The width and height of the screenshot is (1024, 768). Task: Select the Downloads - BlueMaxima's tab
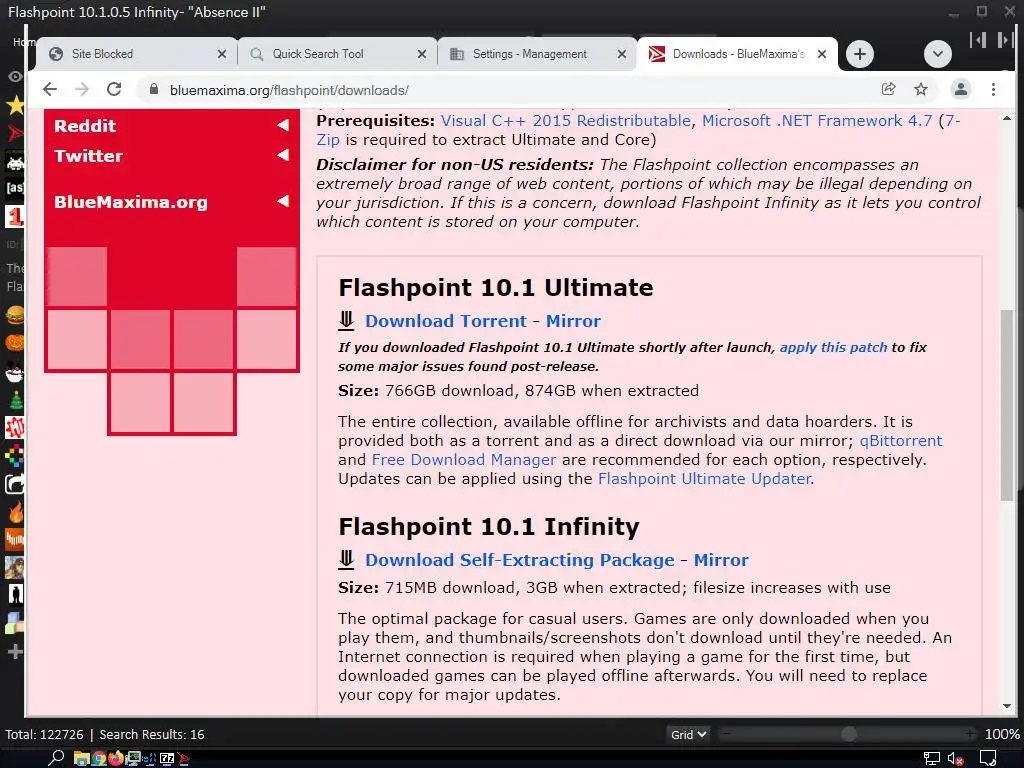click(x=737, y=54)
